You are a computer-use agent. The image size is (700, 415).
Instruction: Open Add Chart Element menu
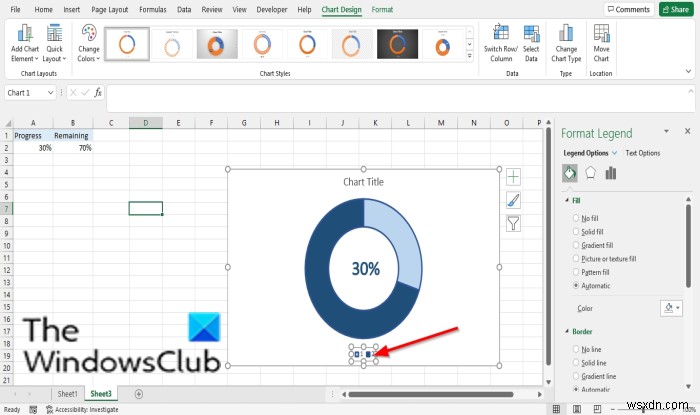(x=25, y=43)
